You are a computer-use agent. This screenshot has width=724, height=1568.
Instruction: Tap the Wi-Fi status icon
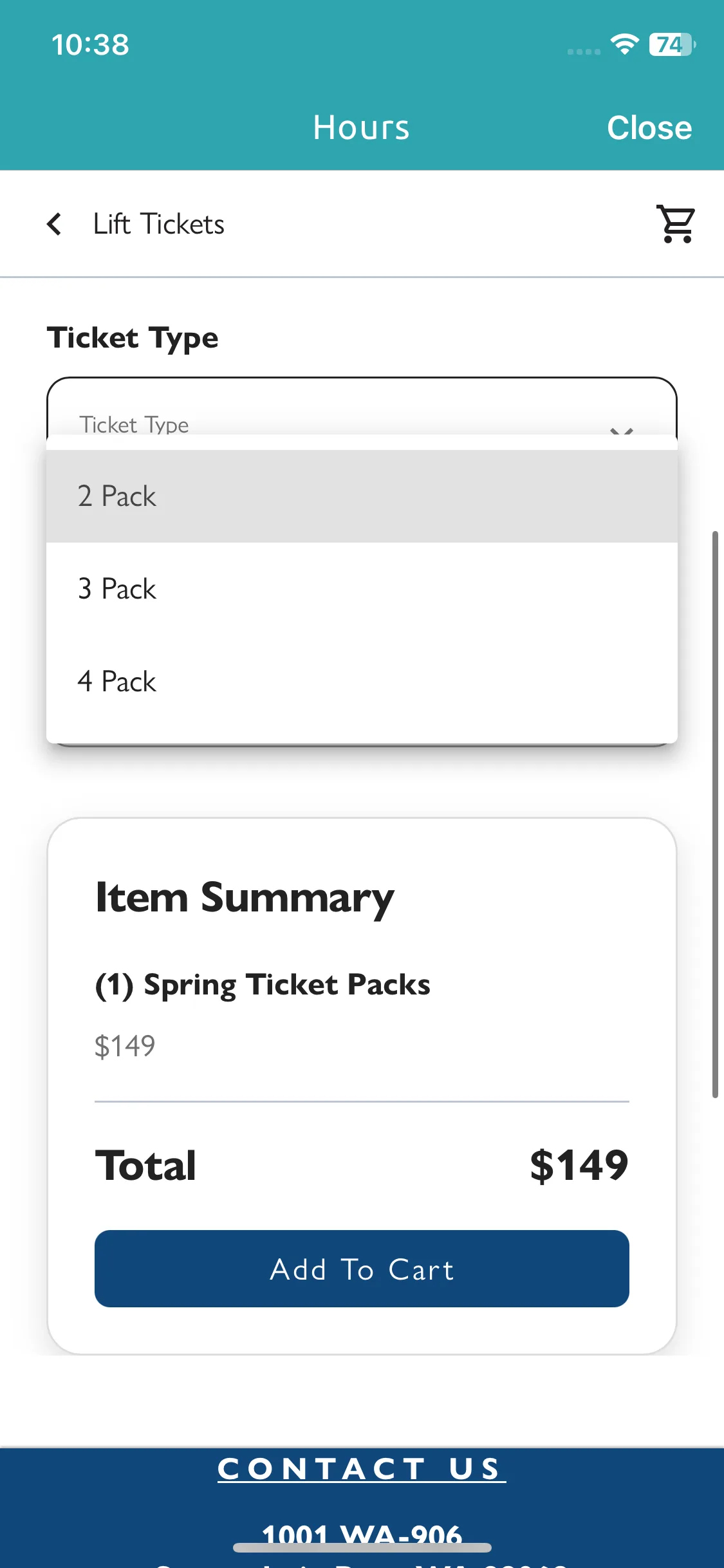point(624,44)
